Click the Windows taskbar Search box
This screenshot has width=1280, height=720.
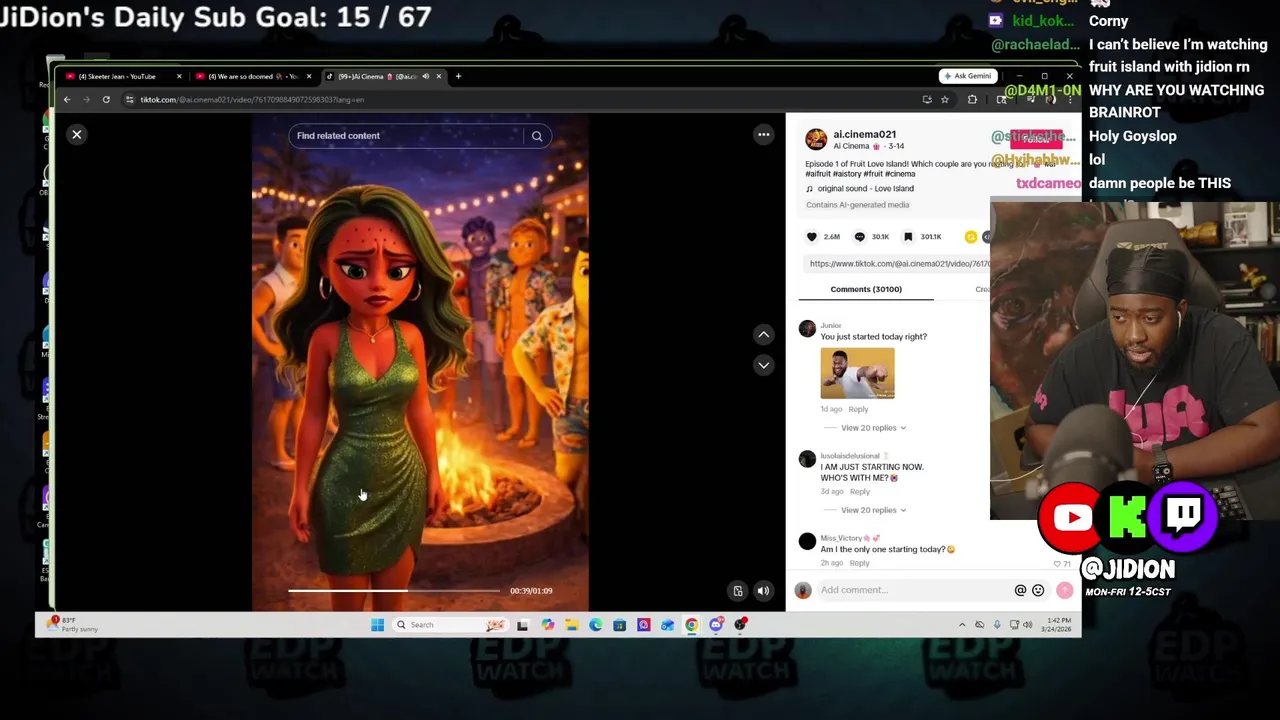(x=450, y=625)
